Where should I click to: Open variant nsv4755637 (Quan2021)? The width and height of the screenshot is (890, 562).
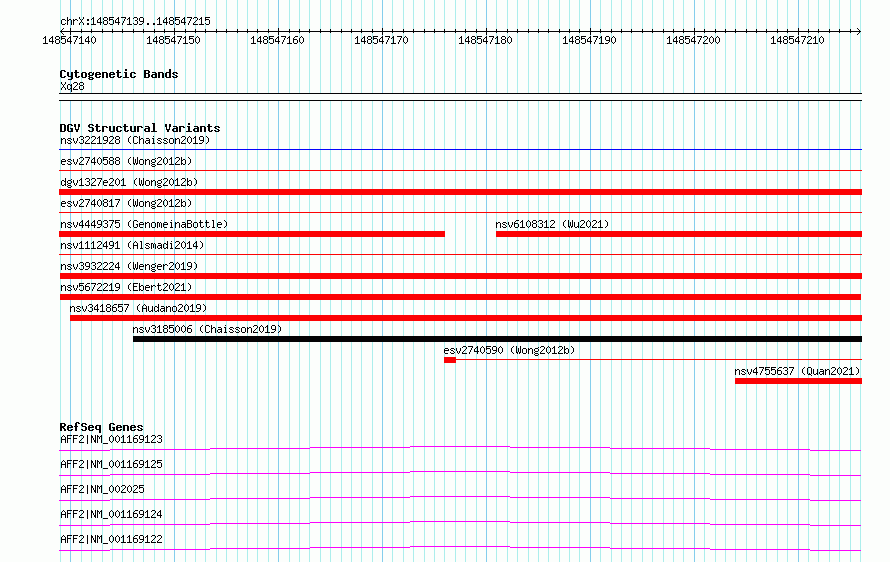click(797, 371)
